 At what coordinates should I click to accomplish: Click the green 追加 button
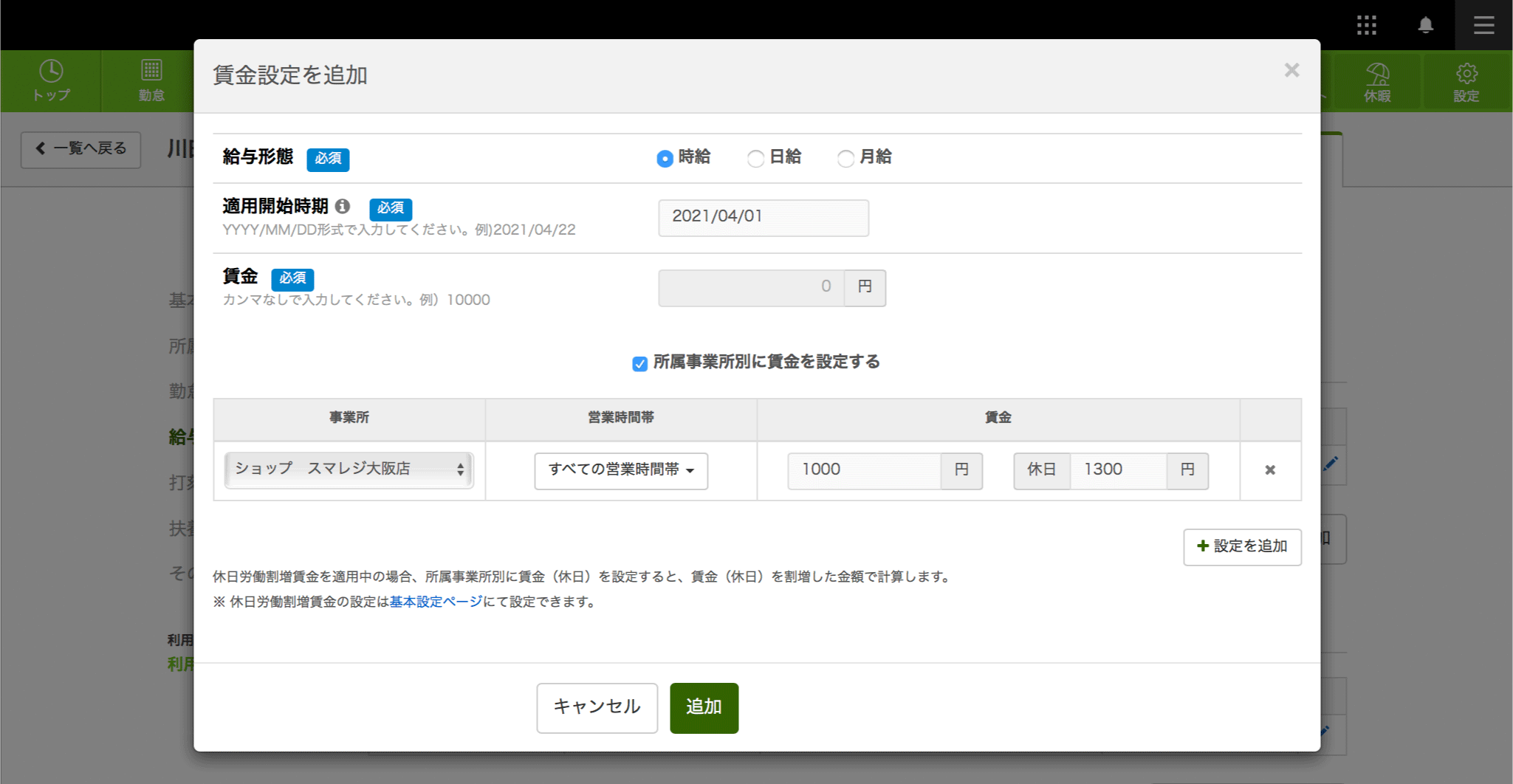click(704, 707)
